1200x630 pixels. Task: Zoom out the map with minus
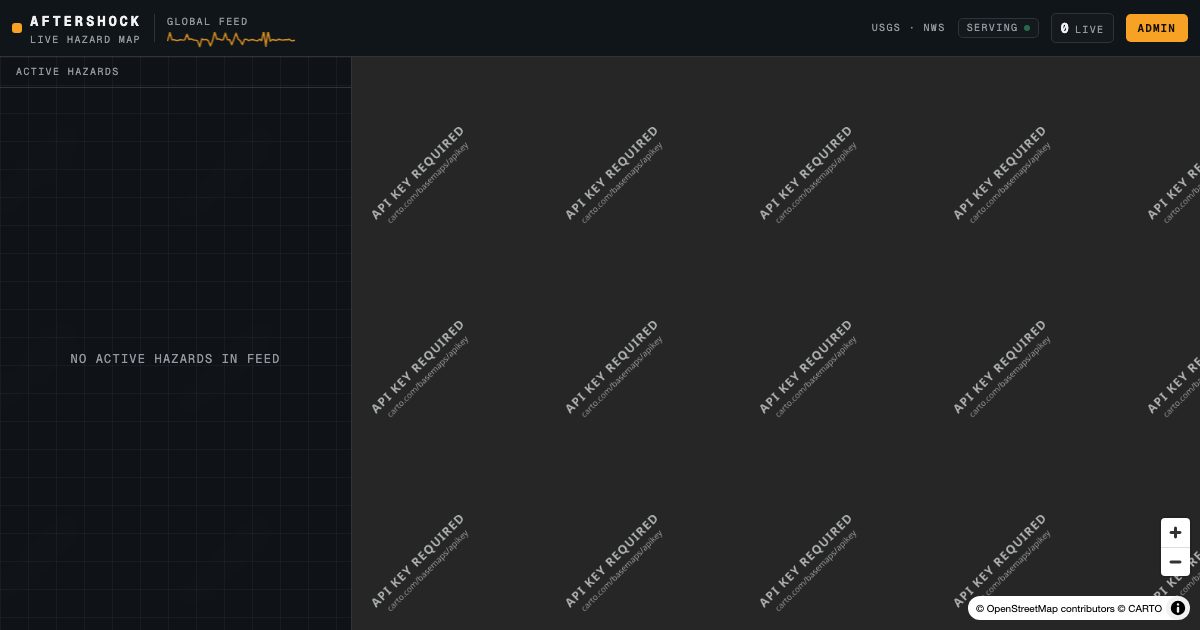click(1175, 562)
